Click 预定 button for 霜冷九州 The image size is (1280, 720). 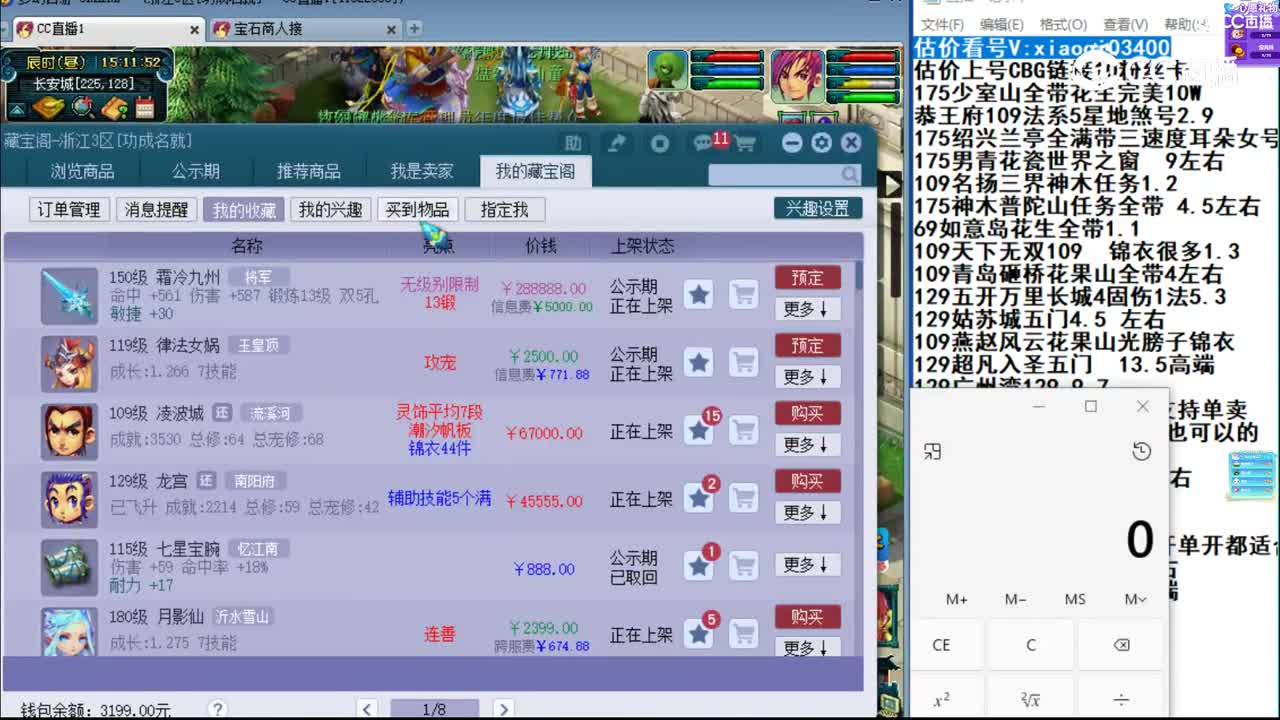(x=807, y=277)
